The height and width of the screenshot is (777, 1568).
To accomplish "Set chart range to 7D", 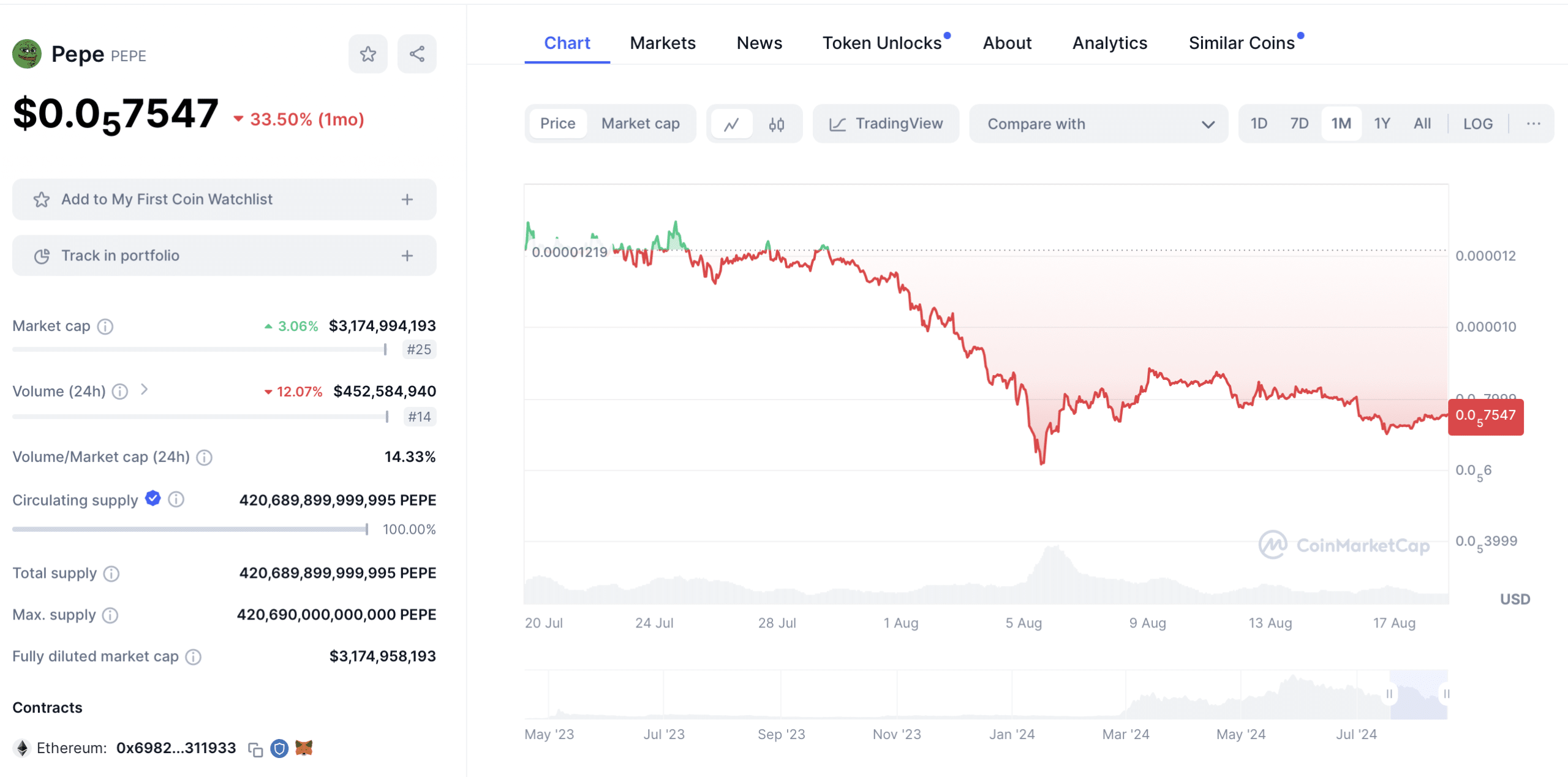I will point(1299,124).
